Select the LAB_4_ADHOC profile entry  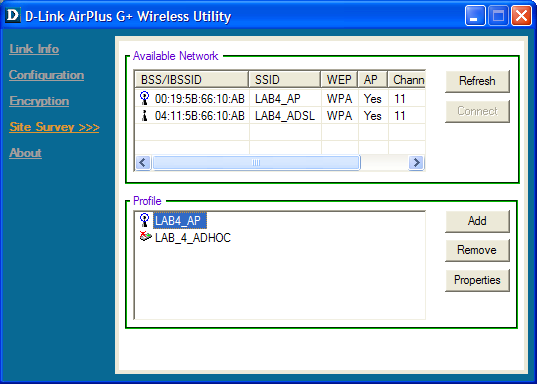pyautogui.click(x=193, y=238)
